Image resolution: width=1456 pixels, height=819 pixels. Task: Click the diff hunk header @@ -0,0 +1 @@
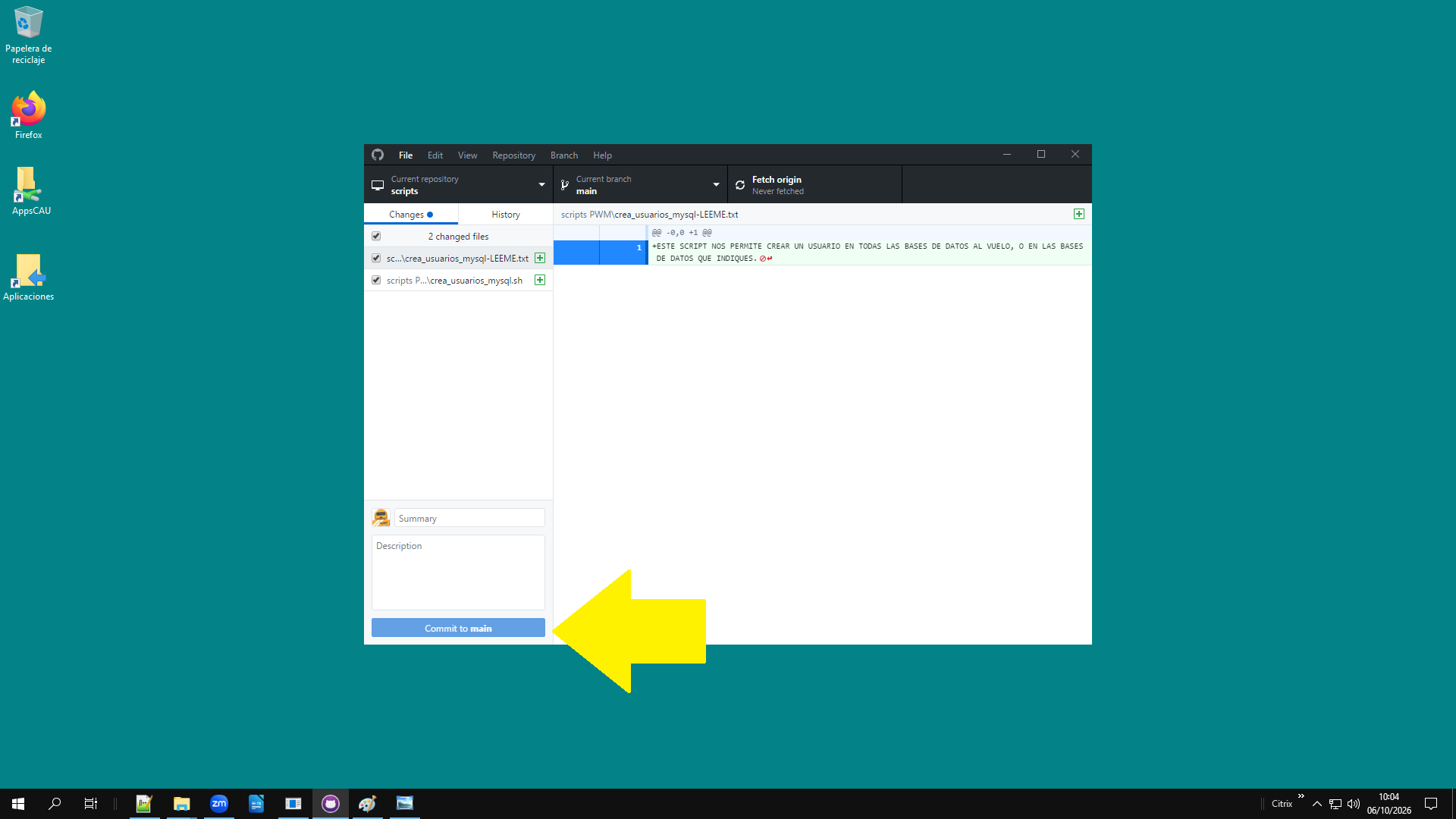pyautogui.click(x=682, y=233)
